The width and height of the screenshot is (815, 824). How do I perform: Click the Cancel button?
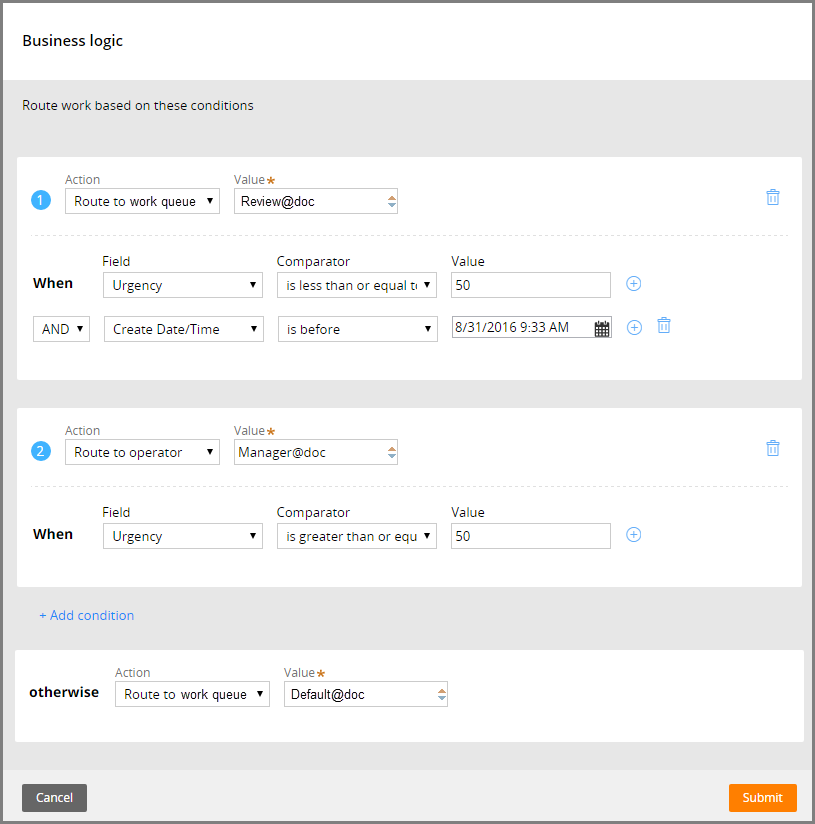click(x=54, y=798)
